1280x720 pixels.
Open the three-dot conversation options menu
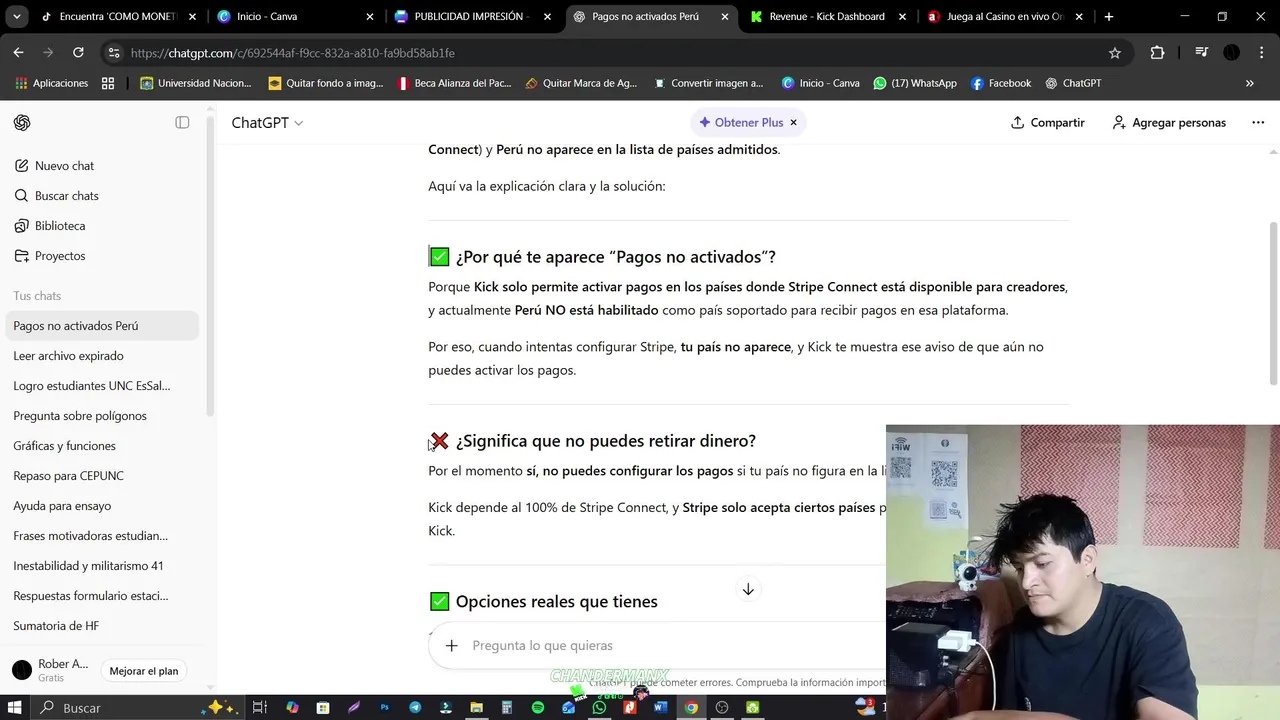point(1258,122)
